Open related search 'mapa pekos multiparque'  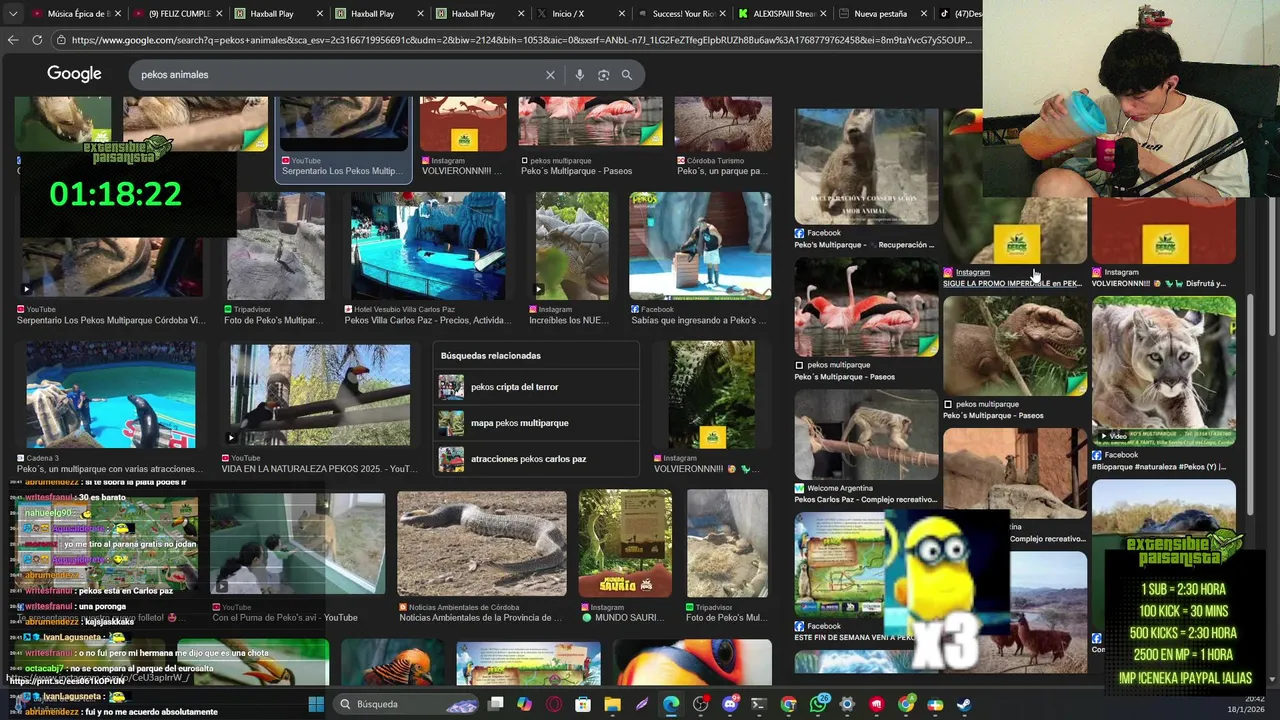pyautogui.click(x=537, y=423)
